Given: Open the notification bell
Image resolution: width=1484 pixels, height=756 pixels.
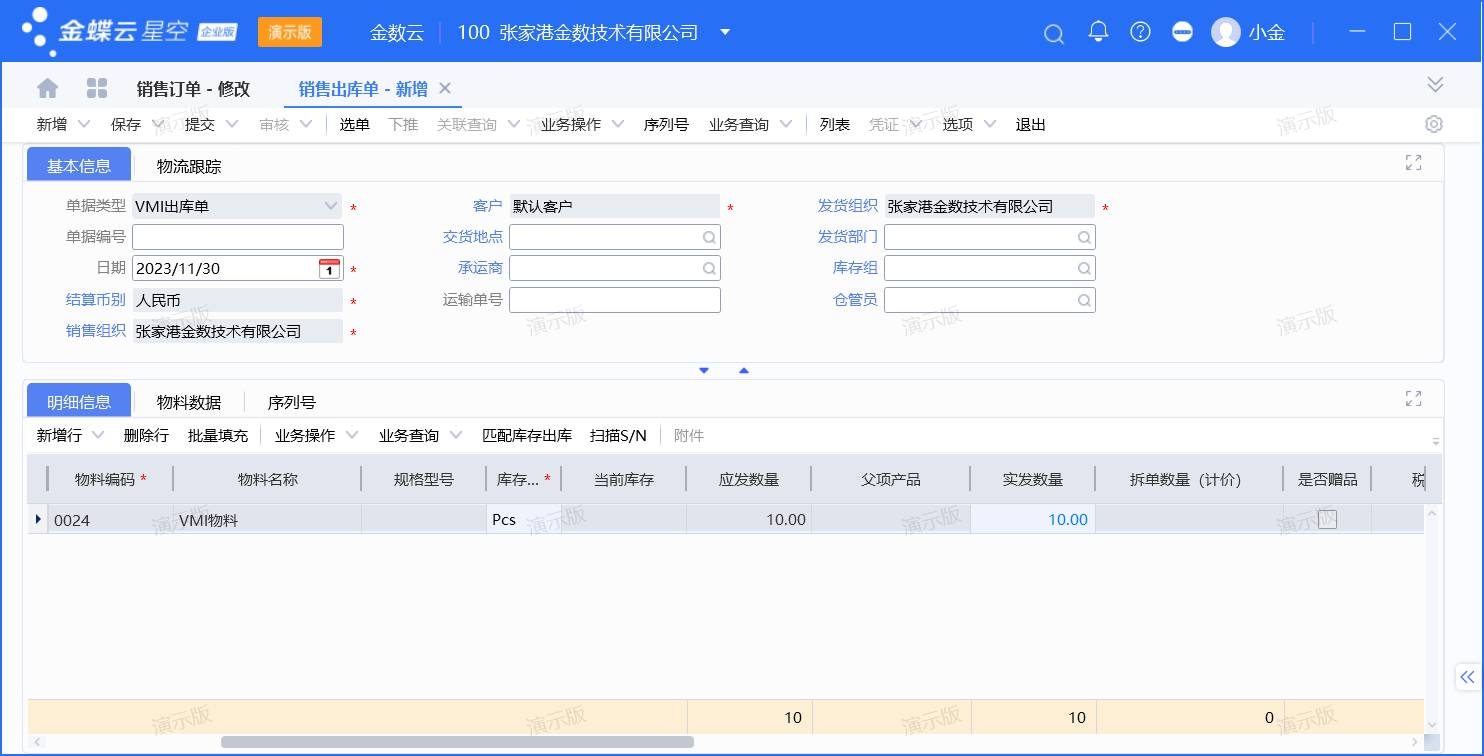Looking at the screenshot, I should [x=1098, y=31].
